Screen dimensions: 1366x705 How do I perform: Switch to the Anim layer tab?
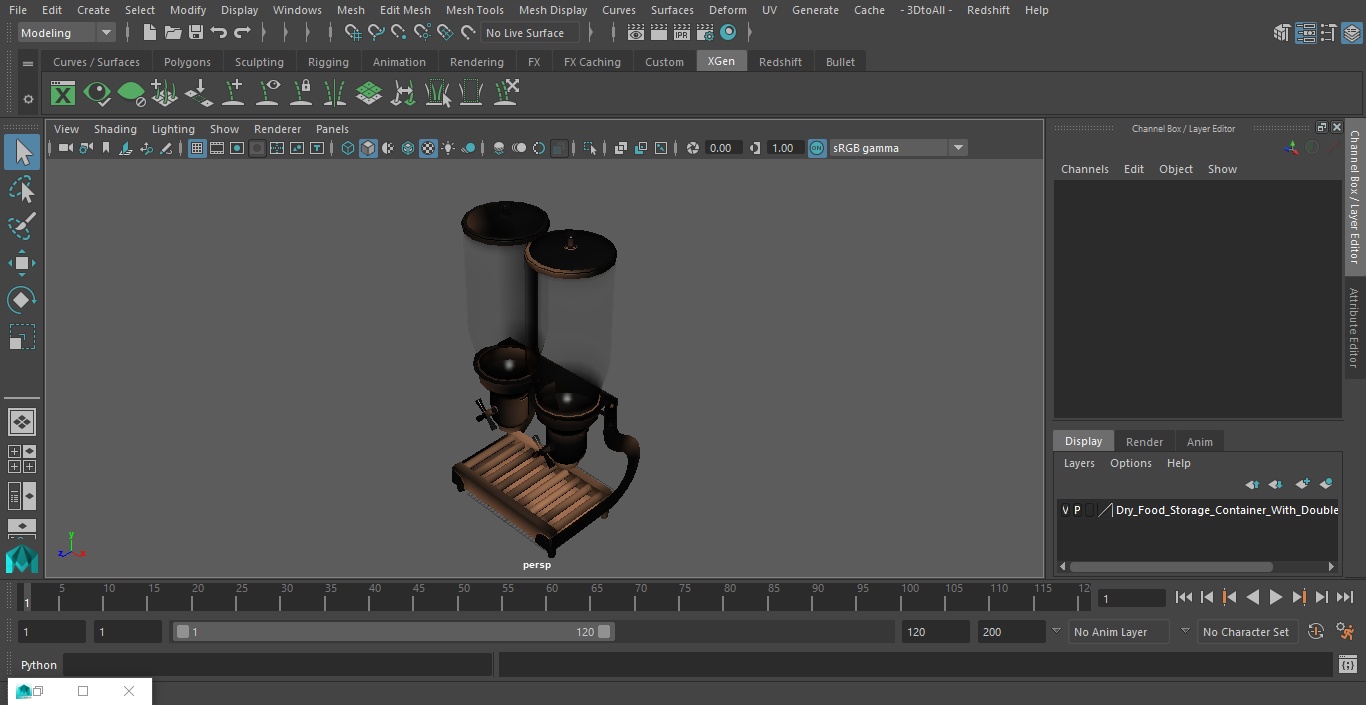[1199, 442]
